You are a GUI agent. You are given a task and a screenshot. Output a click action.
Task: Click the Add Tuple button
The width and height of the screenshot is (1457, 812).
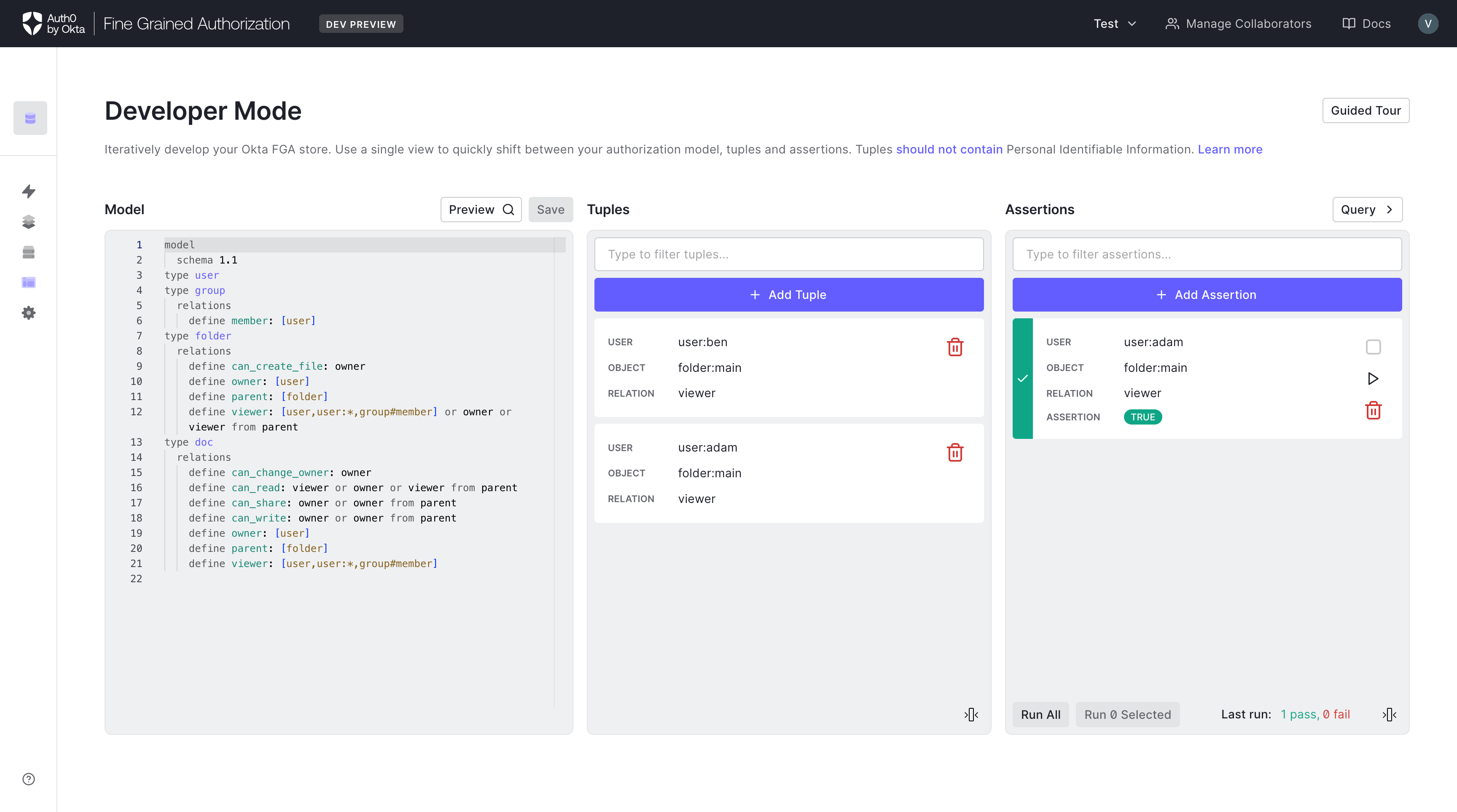788,295
